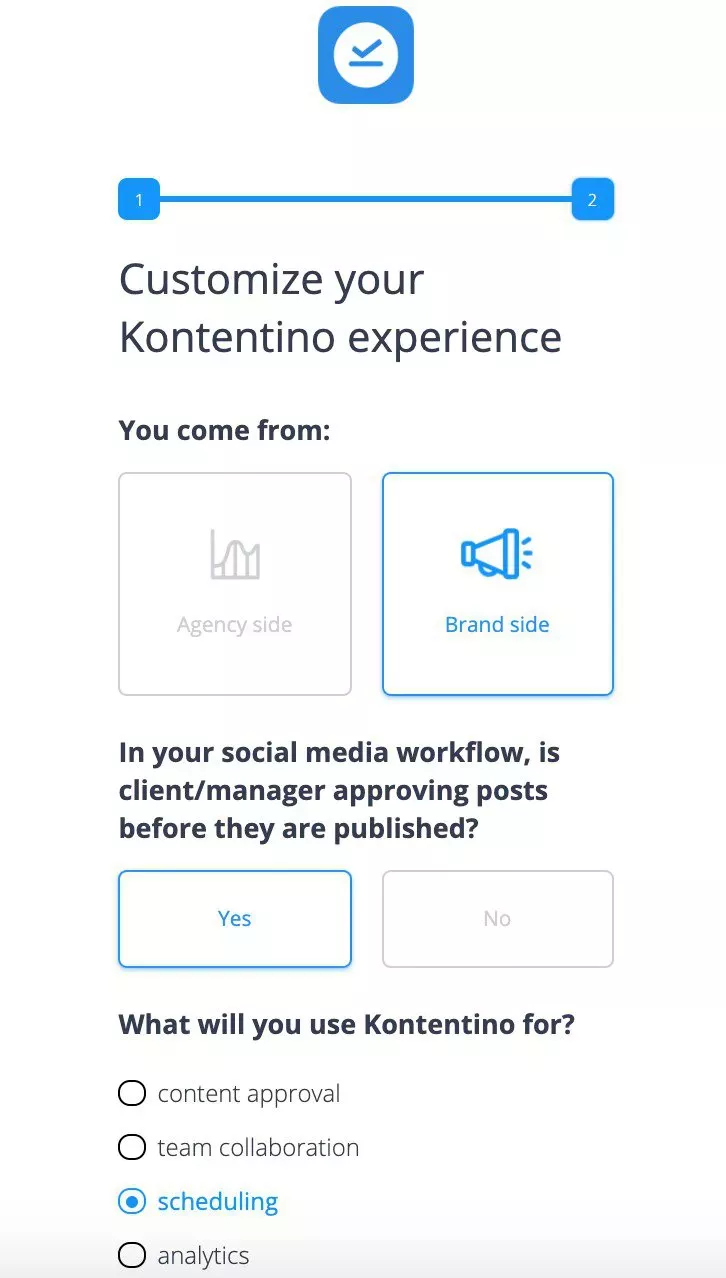The image size is (726, 1278).
Task: Select the content approval radio button
Action: coord(132,1093)
